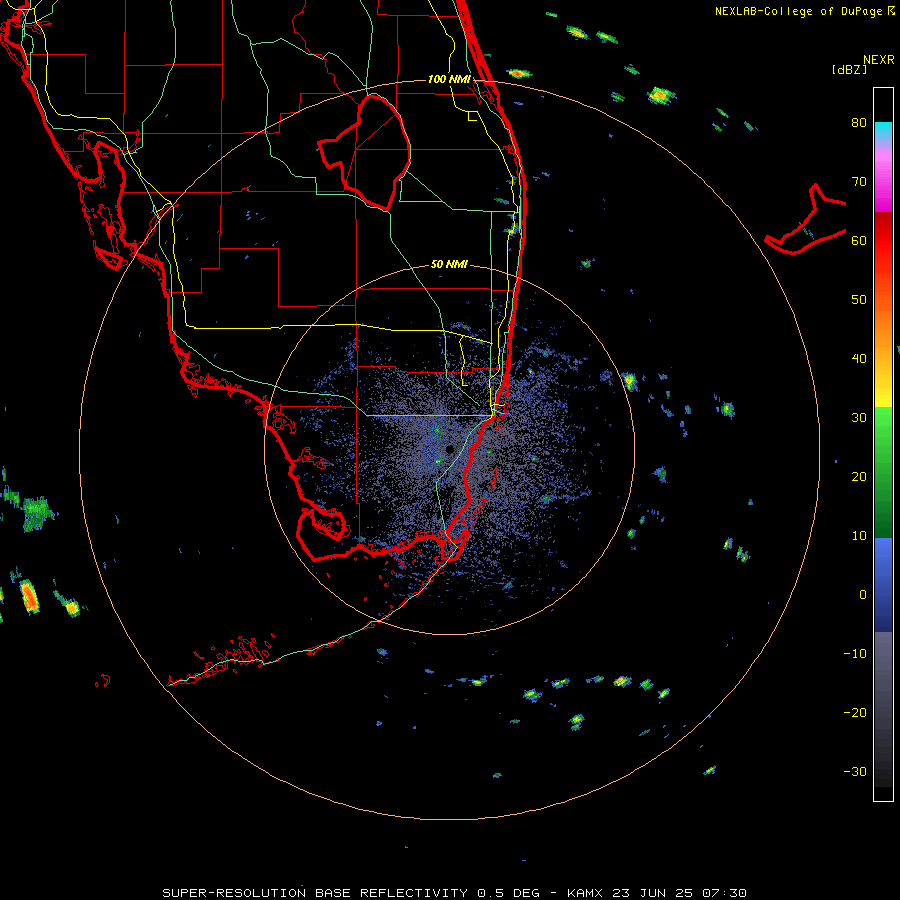Select the 0 value on dBZ scale
The height and width of the screenshot is (900, 900).
863,595
